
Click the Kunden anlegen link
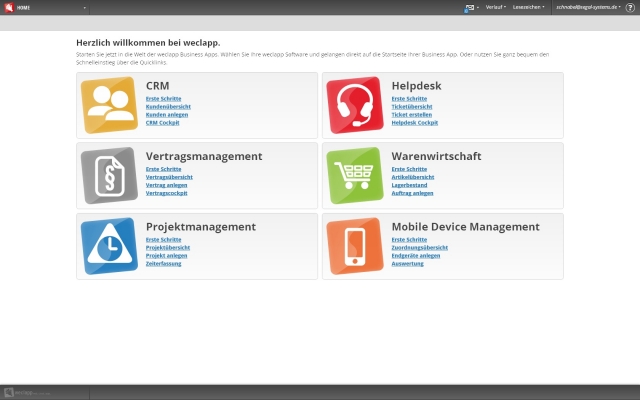coord(167,115)
